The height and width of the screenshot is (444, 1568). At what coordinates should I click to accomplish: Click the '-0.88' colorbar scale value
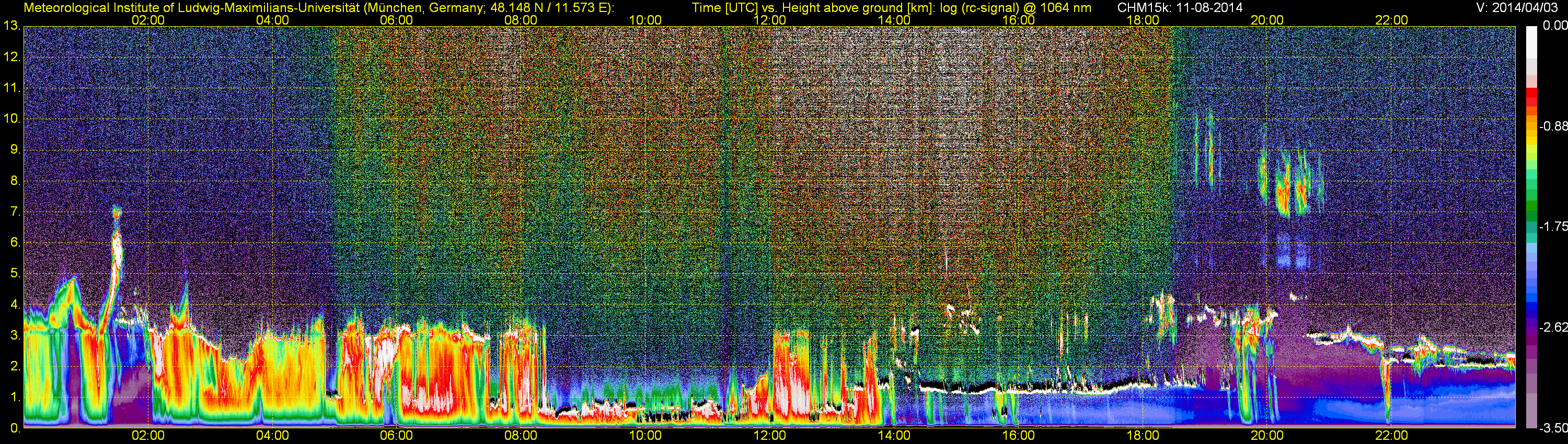click(x=1553, y=126)
